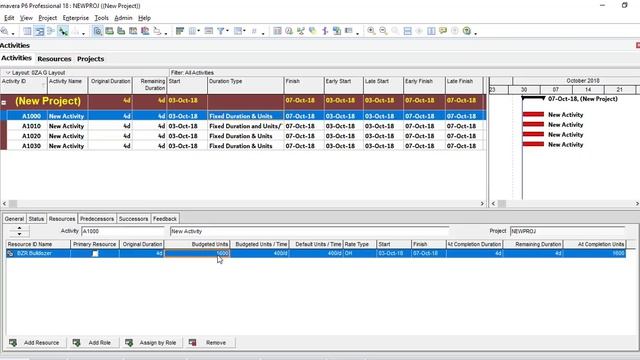The width and height of the screenshot is (640, 360).
Task: Open the Columns settings icon
Action: (x=192, y=31)
